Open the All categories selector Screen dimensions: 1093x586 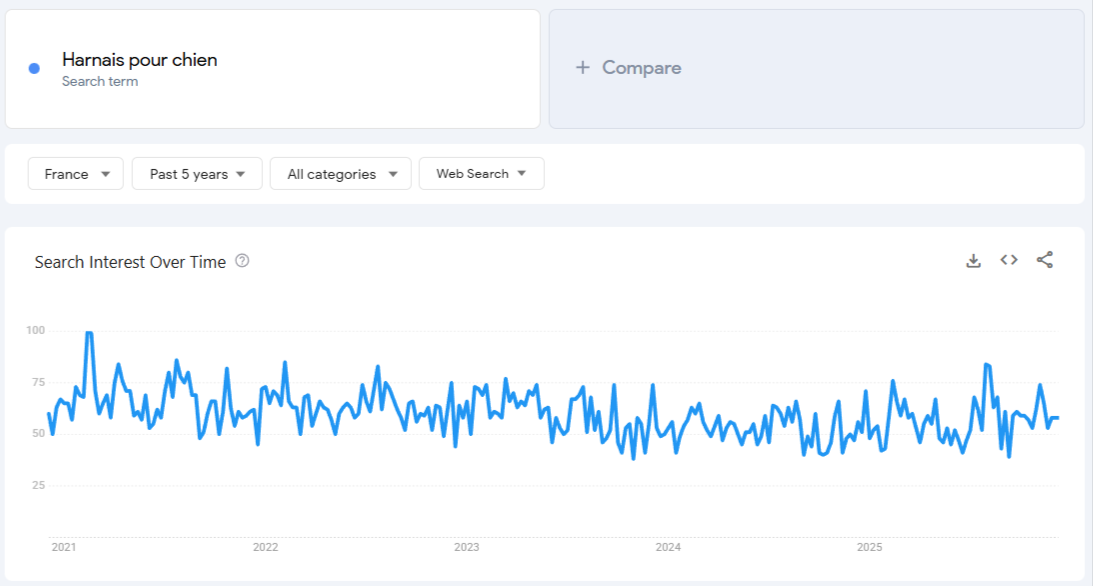tap(340, 173)
